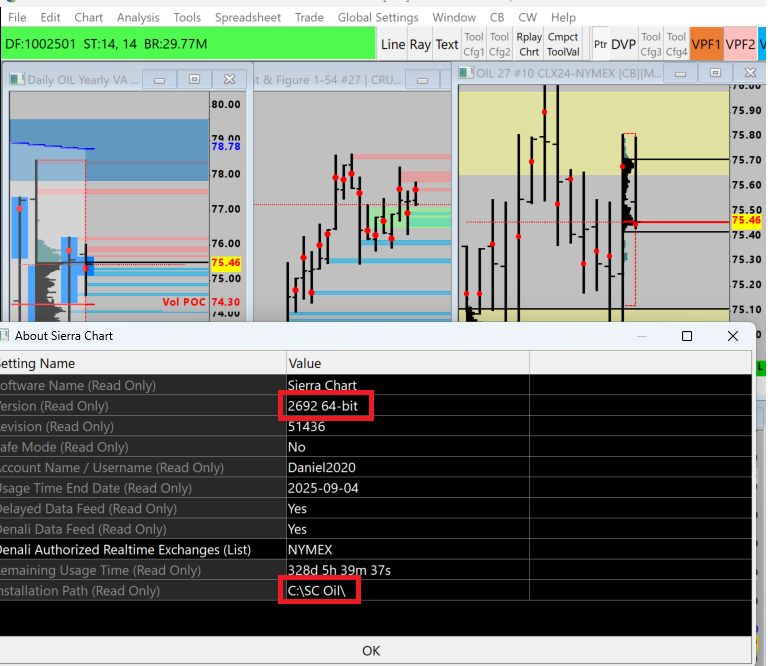The image size is (768, 666).
Task: Close the Daily OIL Yearly VA chart window
Action: [230, 79]
